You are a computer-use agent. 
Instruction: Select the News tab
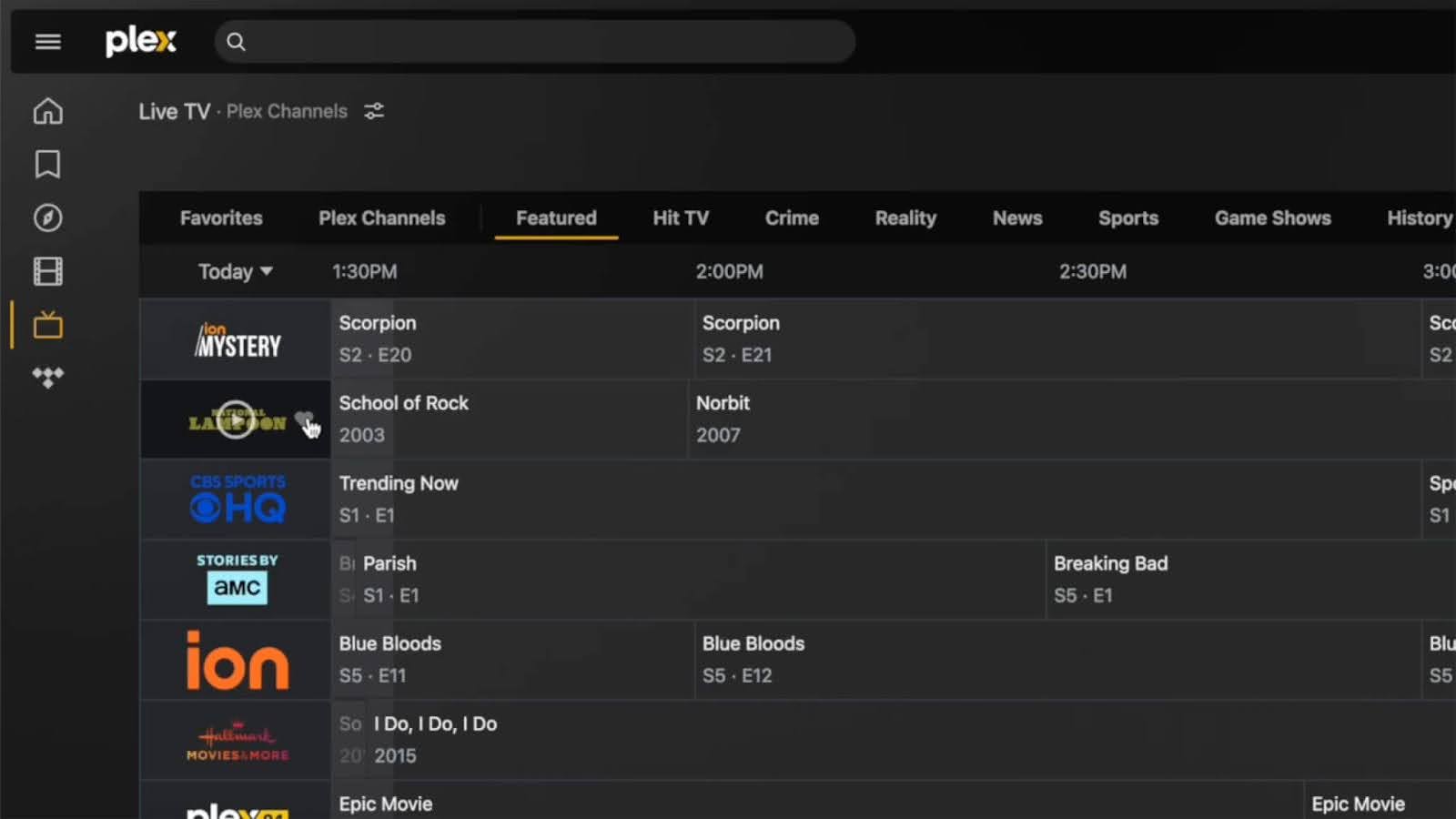pyautogui.click(x=1017, y=218)
